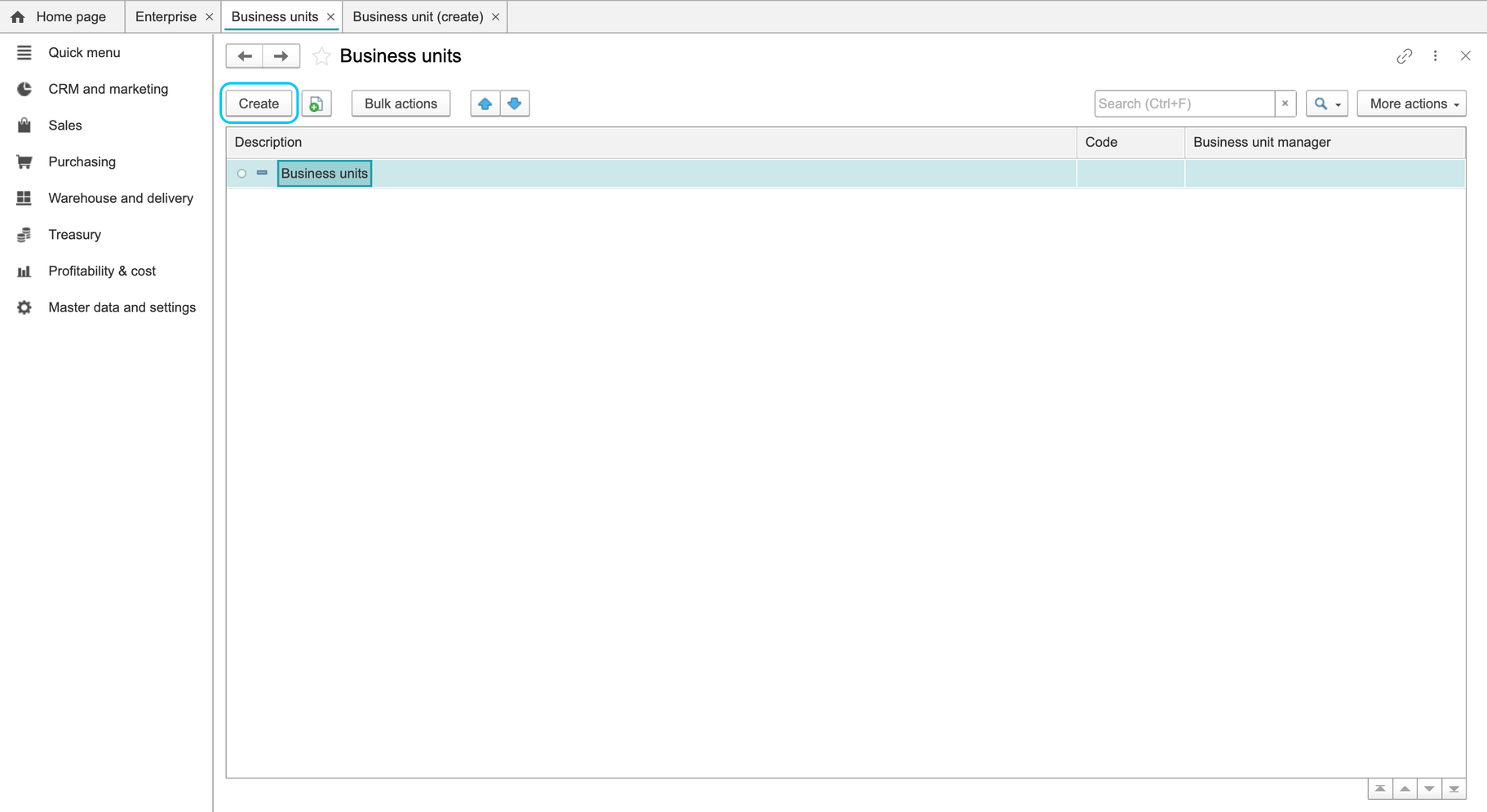Click the Business unit manager column header
The image size is (1487, 812).
click(1325, 142)
